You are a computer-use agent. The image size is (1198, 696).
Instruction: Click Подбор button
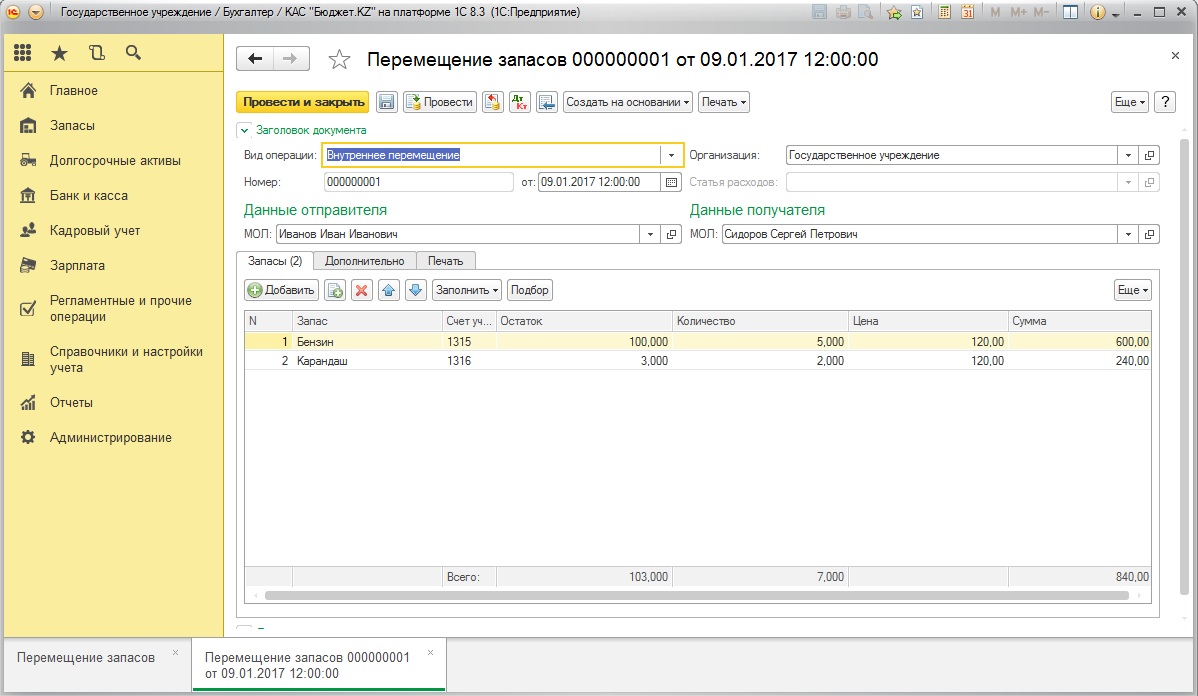click(x=529, y=290)
